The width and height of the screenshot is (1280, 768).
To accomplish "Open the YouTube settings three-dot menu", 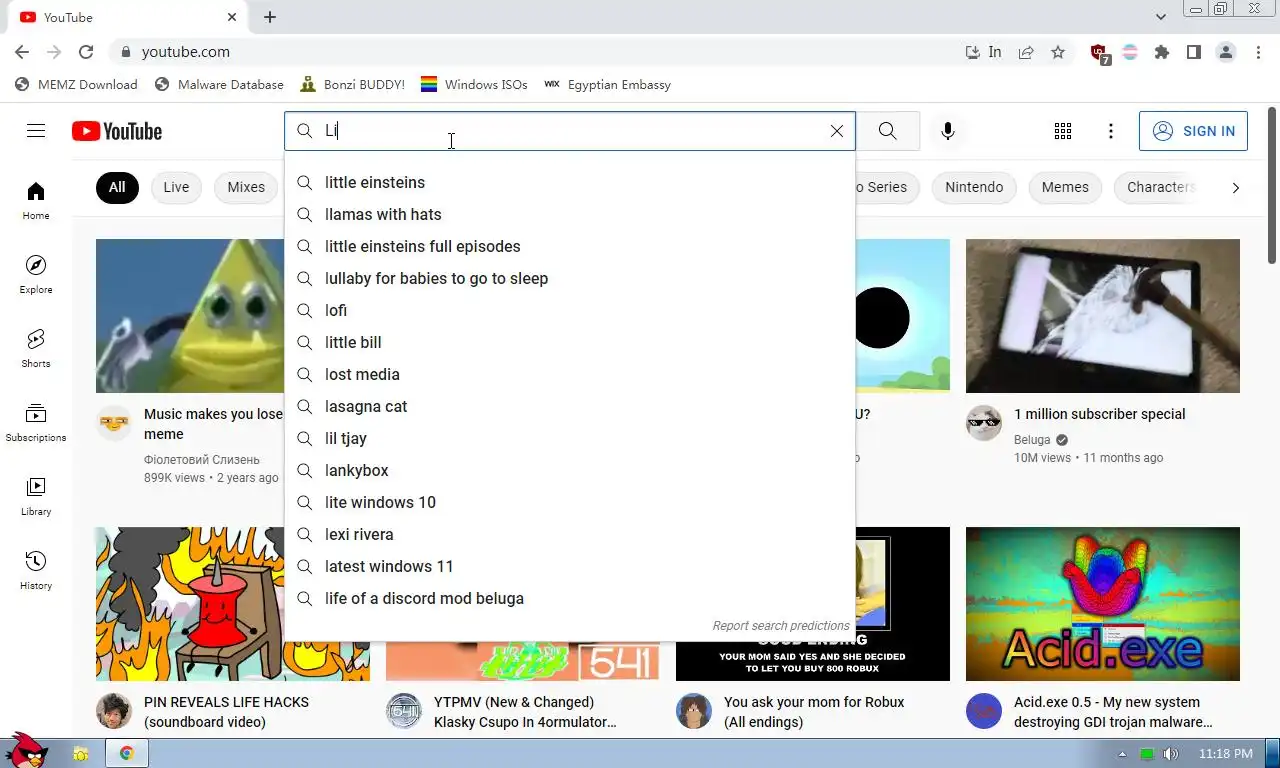I will pos(1110,131).
